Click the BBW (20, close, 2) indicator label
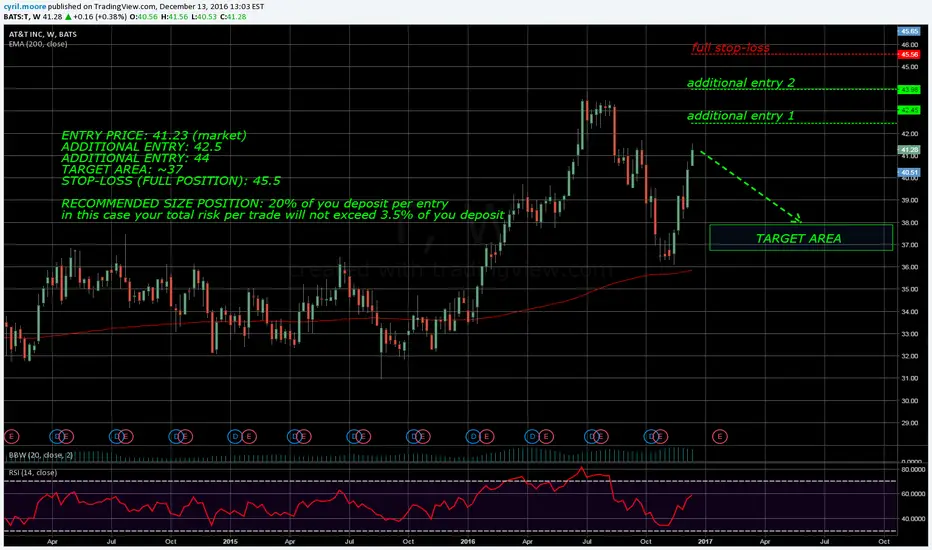Screen dimensions: 932x550 (x=41, y=455)
